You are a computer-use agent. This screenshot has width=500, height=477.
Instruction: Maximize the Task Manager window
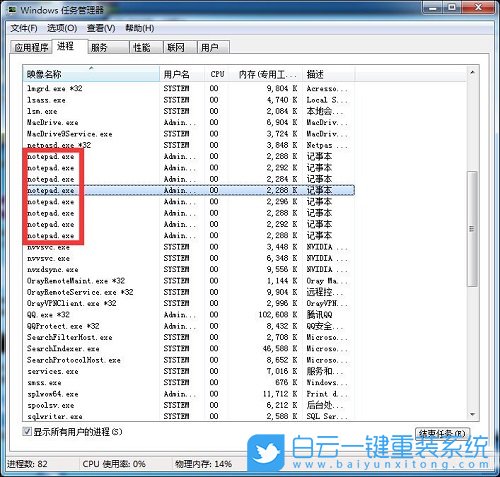click(x=452, y=7)
